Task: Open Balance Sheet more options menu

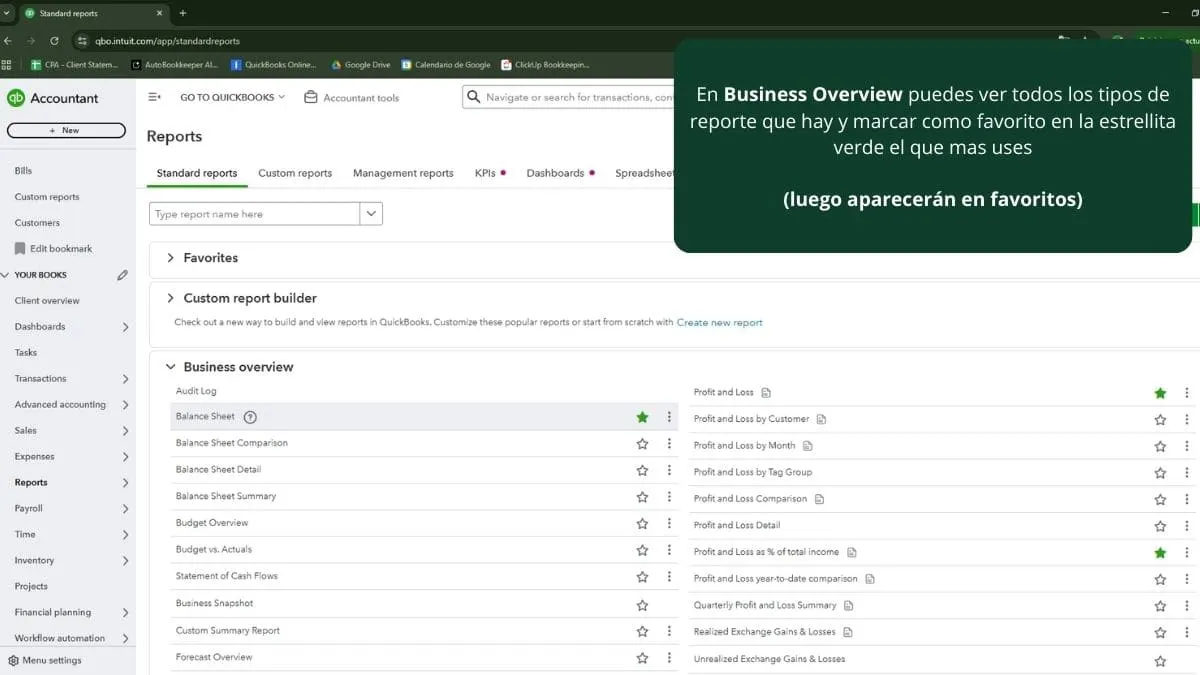Action: click(x=669, y=417)
